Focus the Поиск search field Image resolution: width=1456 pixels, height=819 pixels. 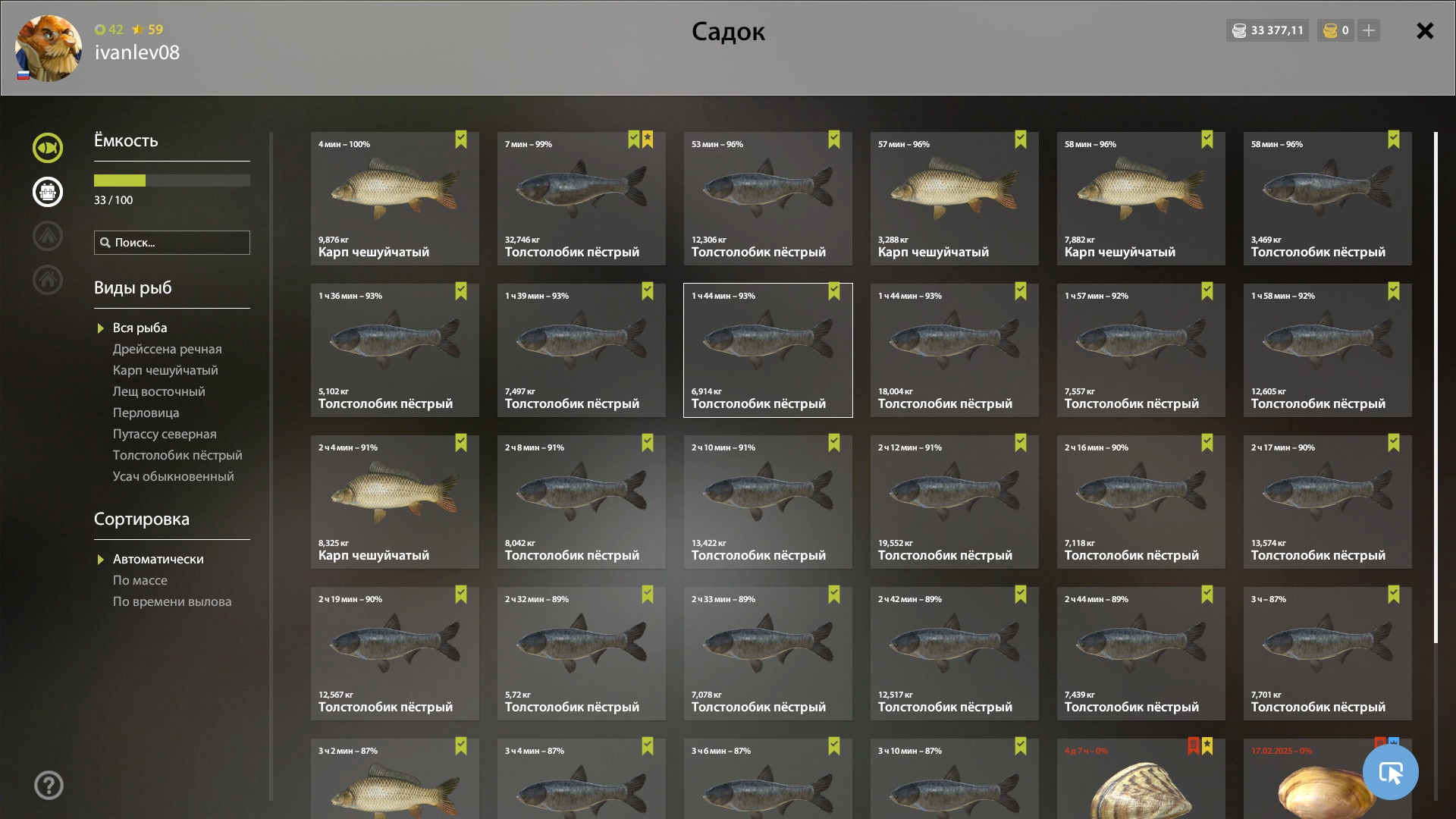click(x=172, y=243)
